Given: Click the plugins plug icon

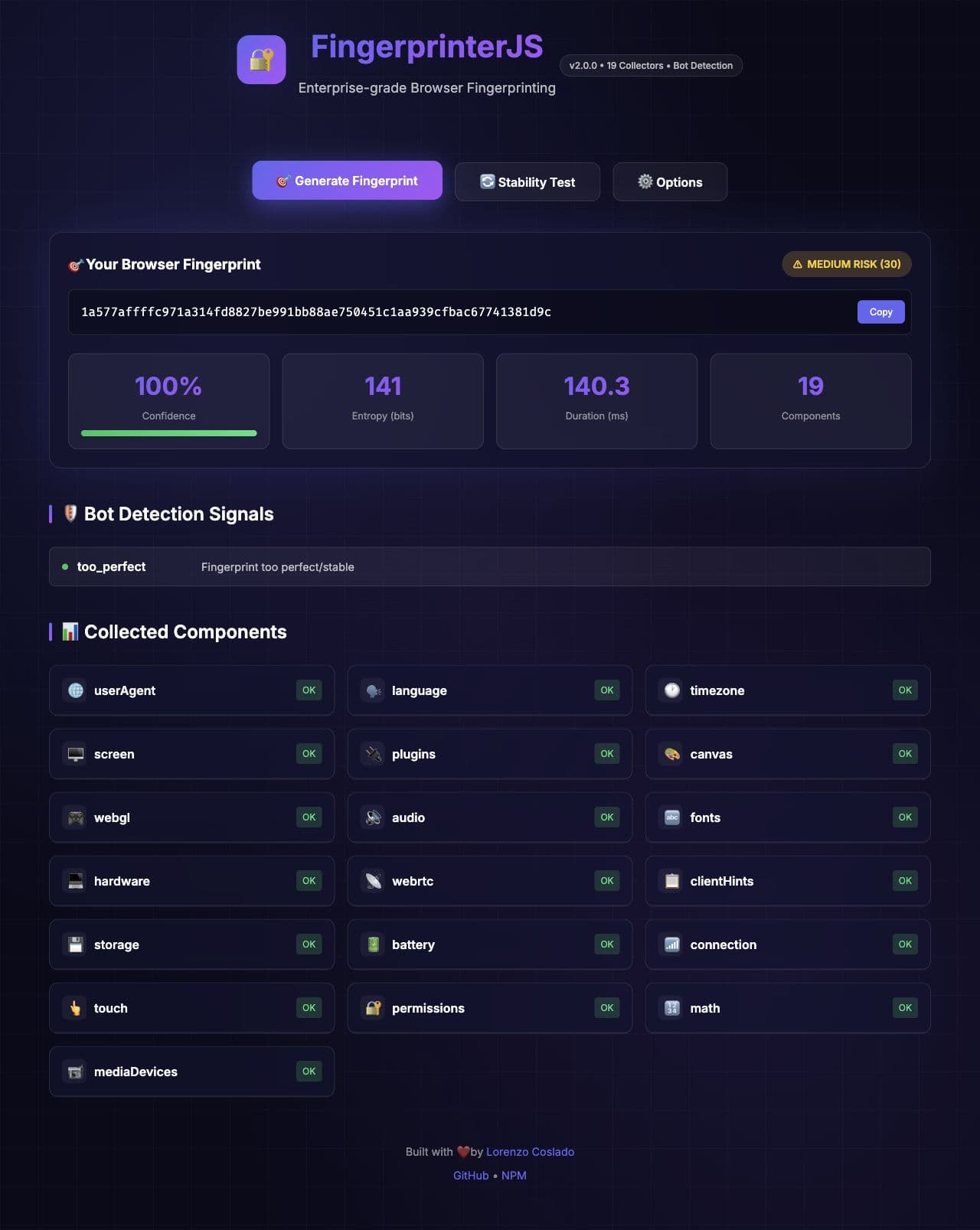Looking at the screenshot, I should point(374,754).
